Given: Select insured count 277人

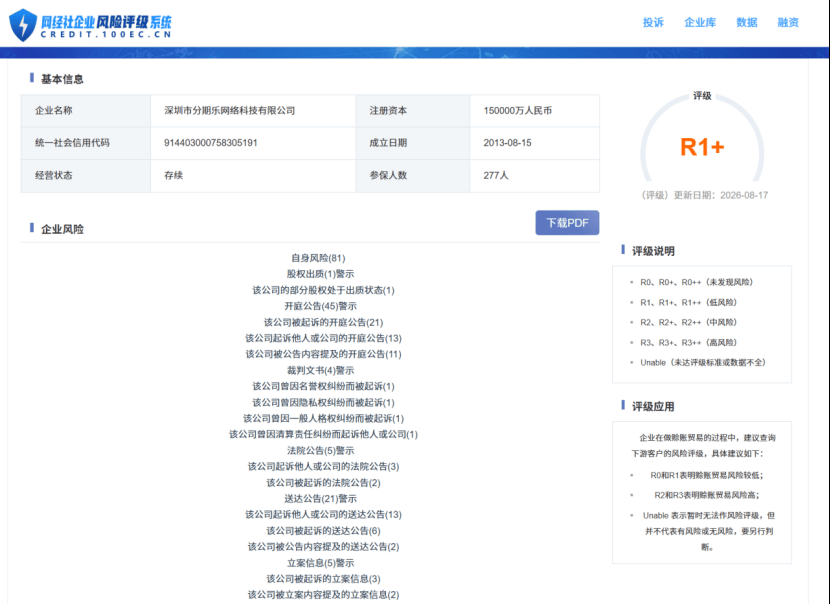Looking at the screenshot, I should click(x=495, y=175).
